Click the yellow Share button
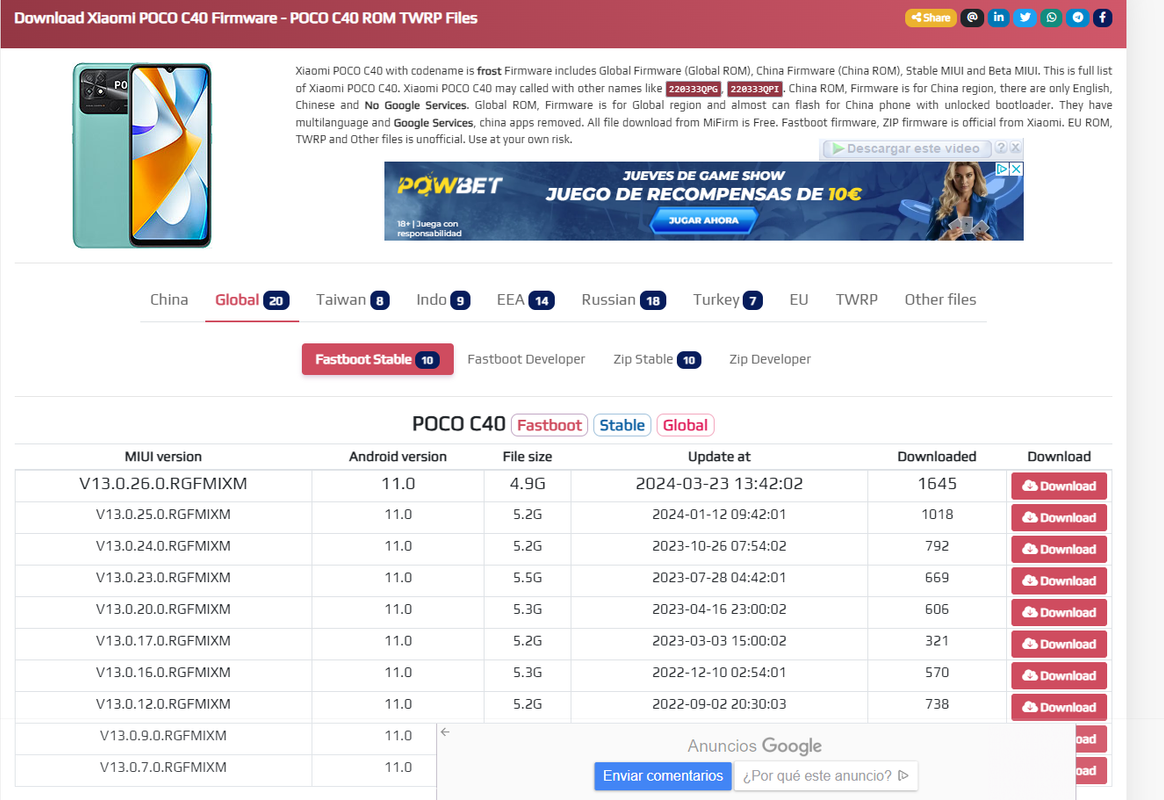 (x=930, y=18)
